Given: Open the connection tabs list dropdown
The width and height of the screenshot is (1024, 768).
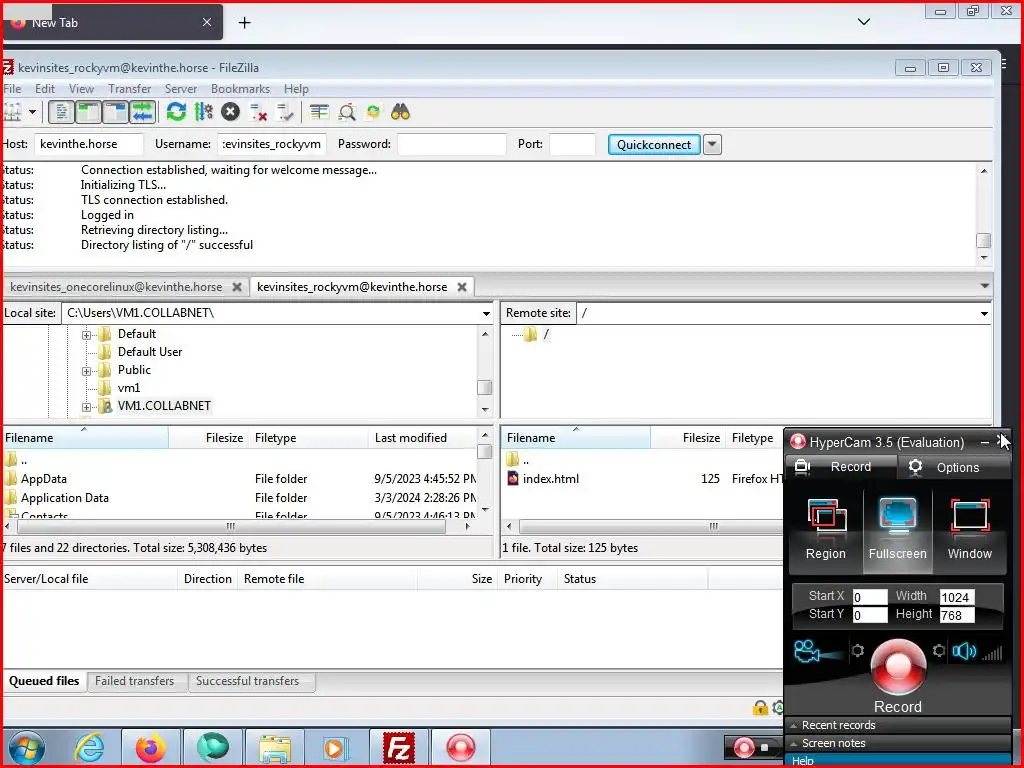Looking at the screenshot, I should [x=984, y=286].
